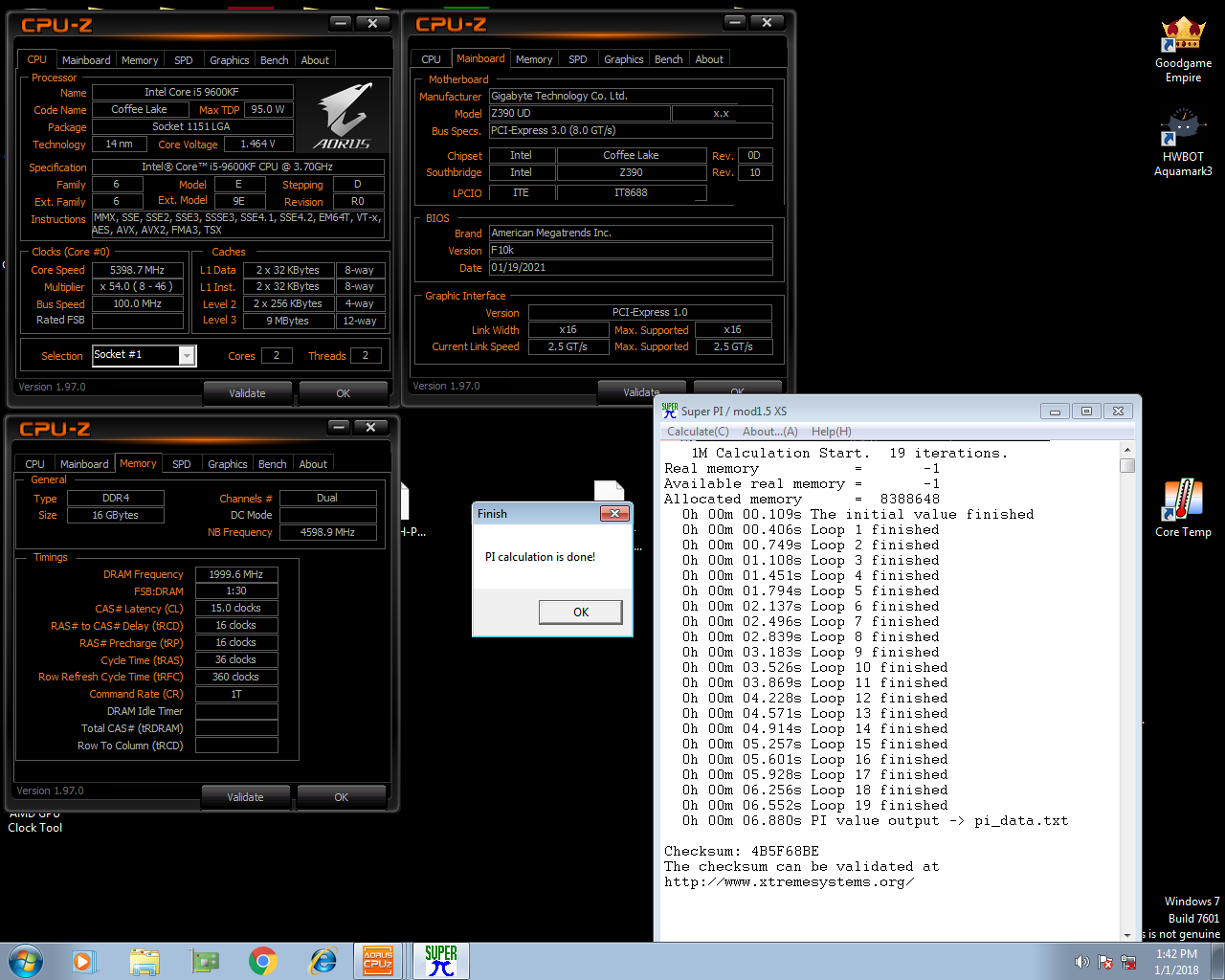The width and height of the screenshot is (1225, 980).
Task: Open Graphics tab in the CPU window
Action: point(230,60)
